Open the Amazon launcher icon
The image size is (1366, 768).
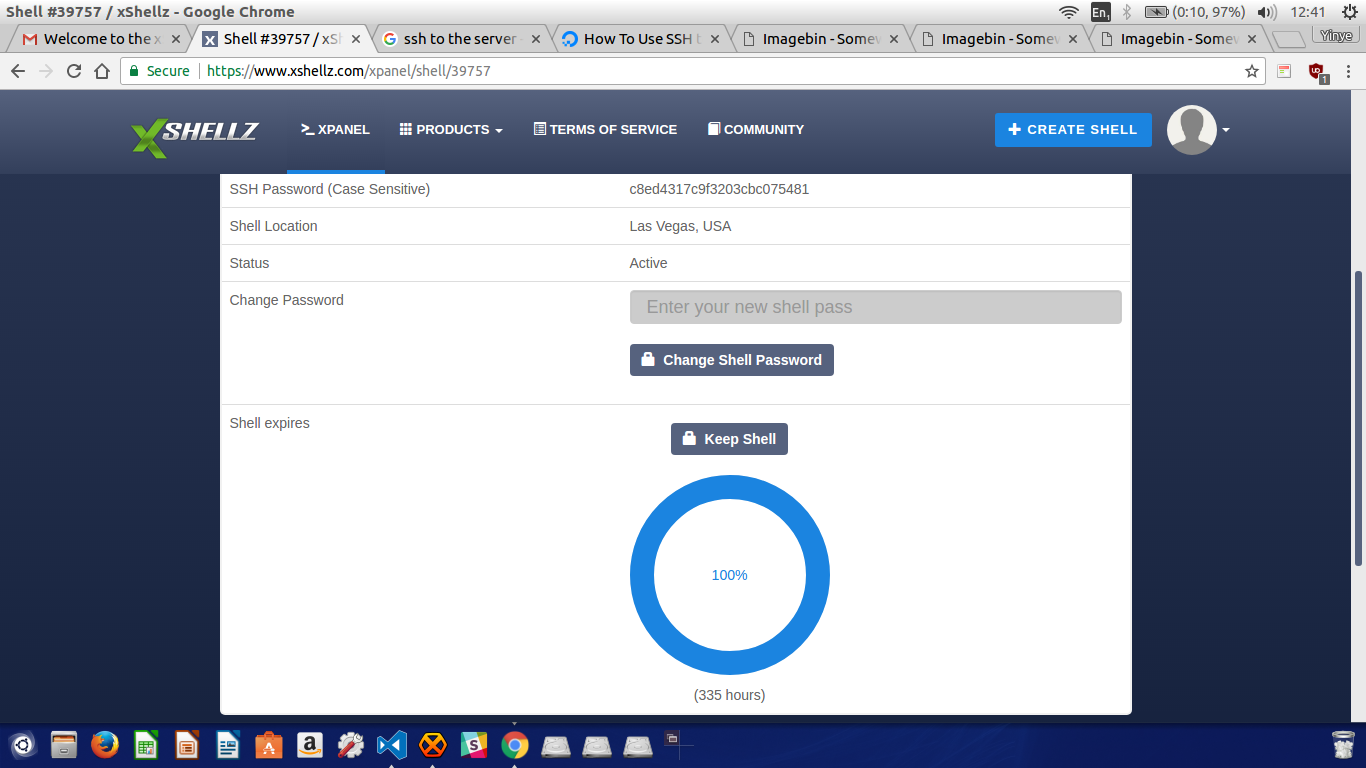pyautogui.click(x=310, y=745)
